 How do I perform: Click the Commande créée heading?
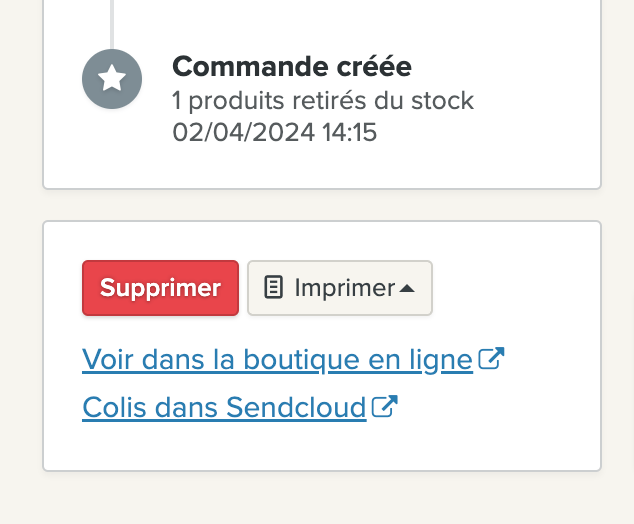point(292,67)
